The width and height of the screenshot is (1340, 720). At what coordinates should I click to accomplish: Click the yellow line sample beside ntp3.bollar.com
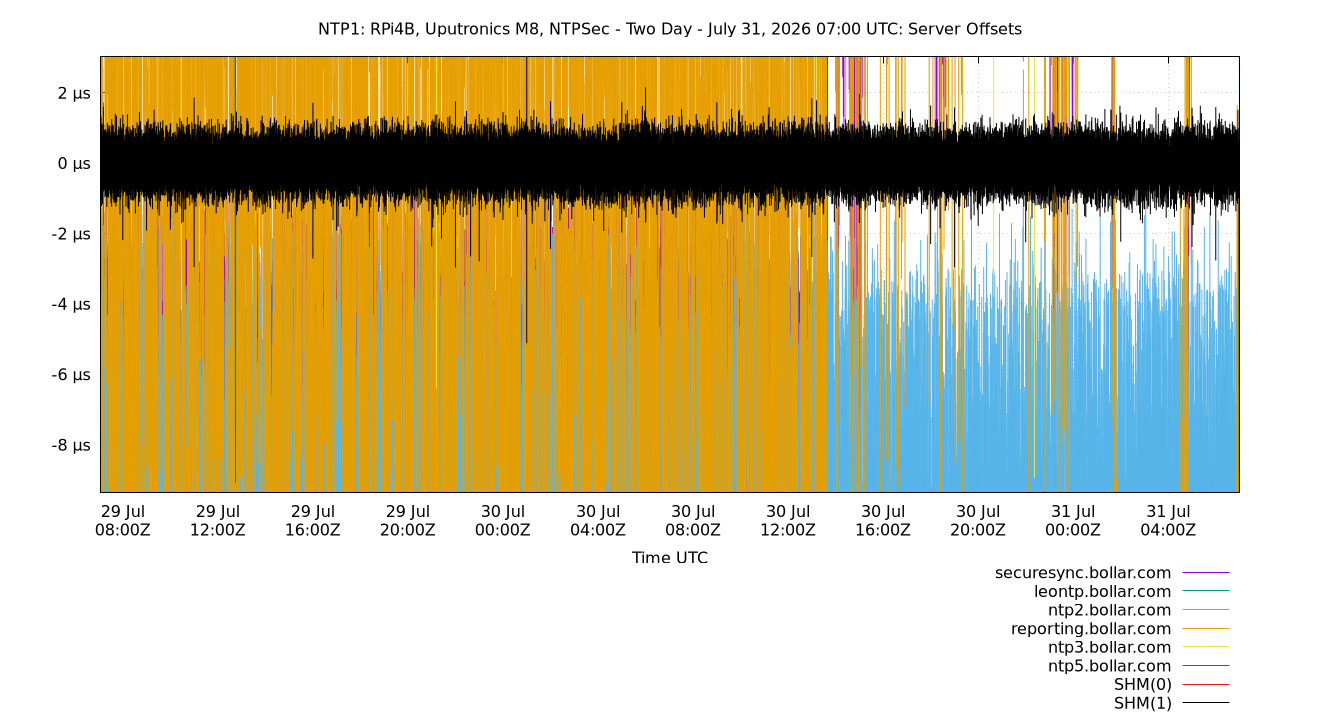[x=1206, y=647]
